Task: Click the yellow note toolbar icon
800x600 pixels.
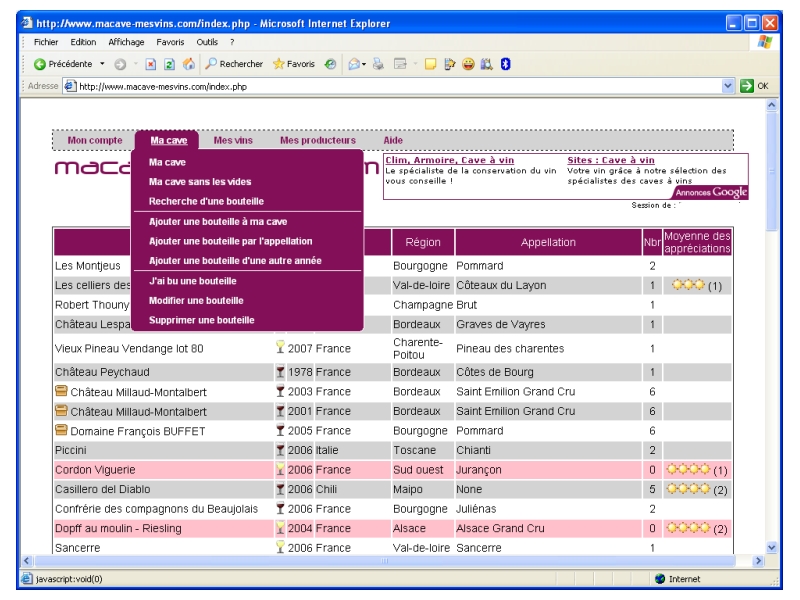Action: [431, 64]
